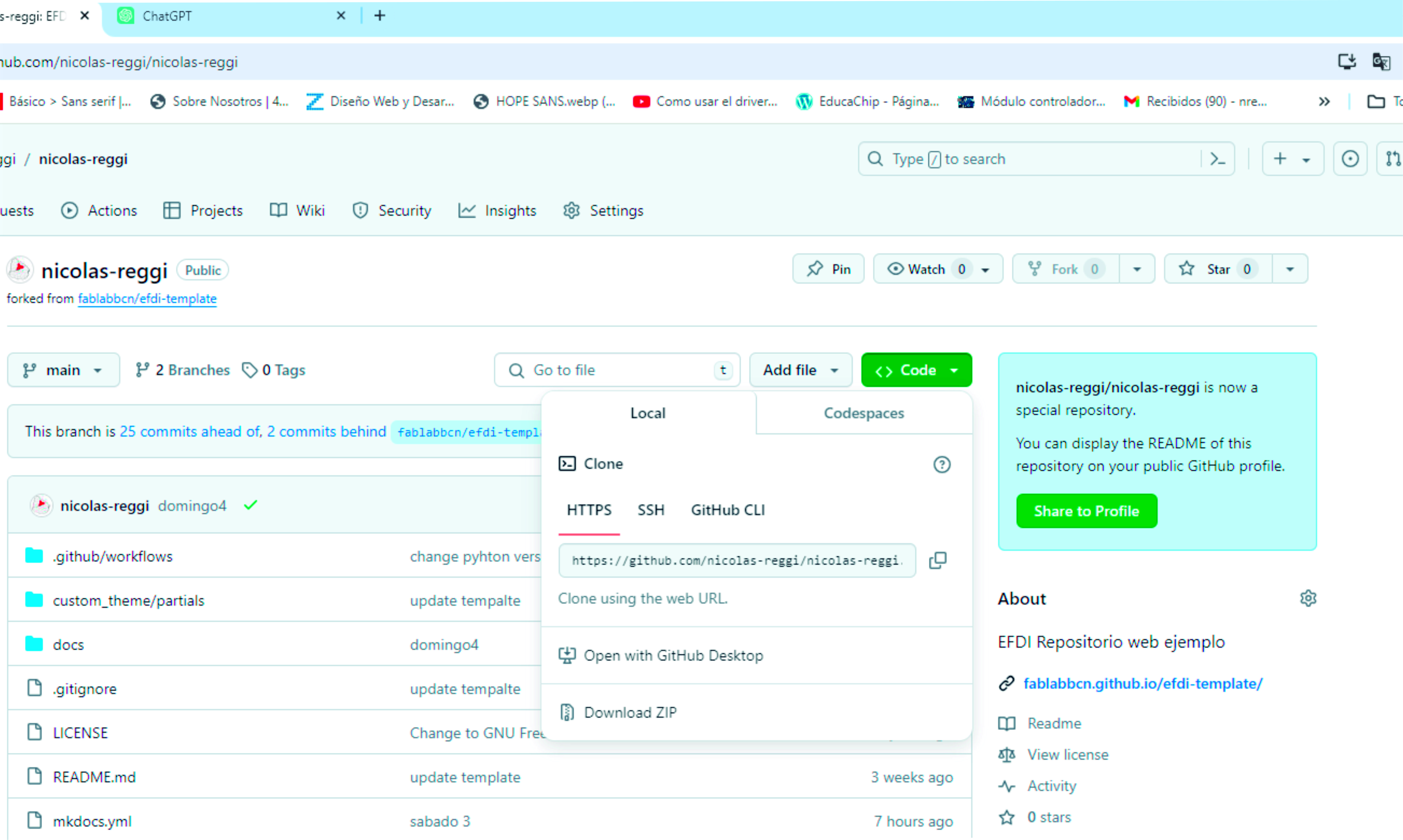Pin the repository with the Pin button
The width and height of the screenshot is (1403, 840).
point(829,269)
